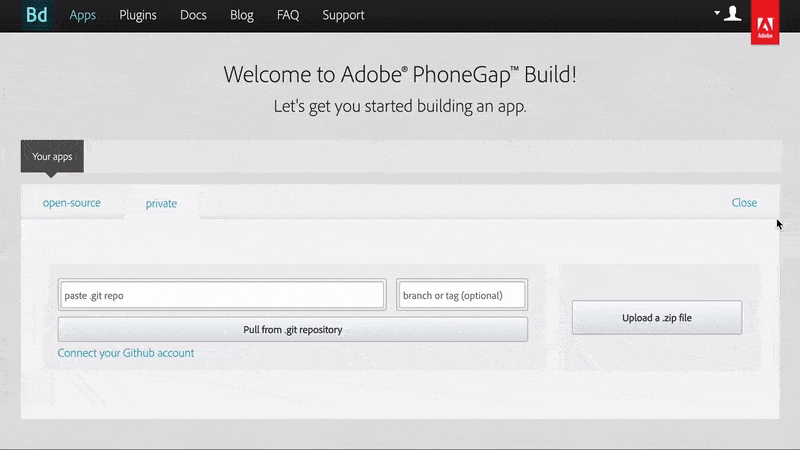This screenshot has width=800, height=450.
Task: Open the Support navigation item
Action: pos(343,15)
